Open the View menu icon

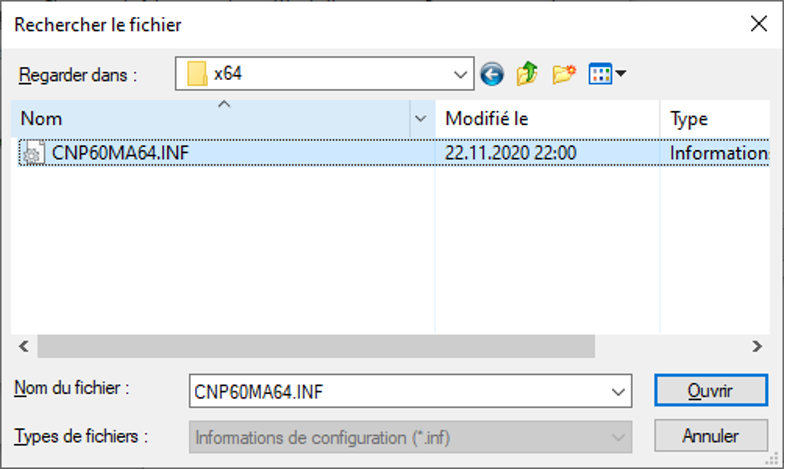pos(600,74)
